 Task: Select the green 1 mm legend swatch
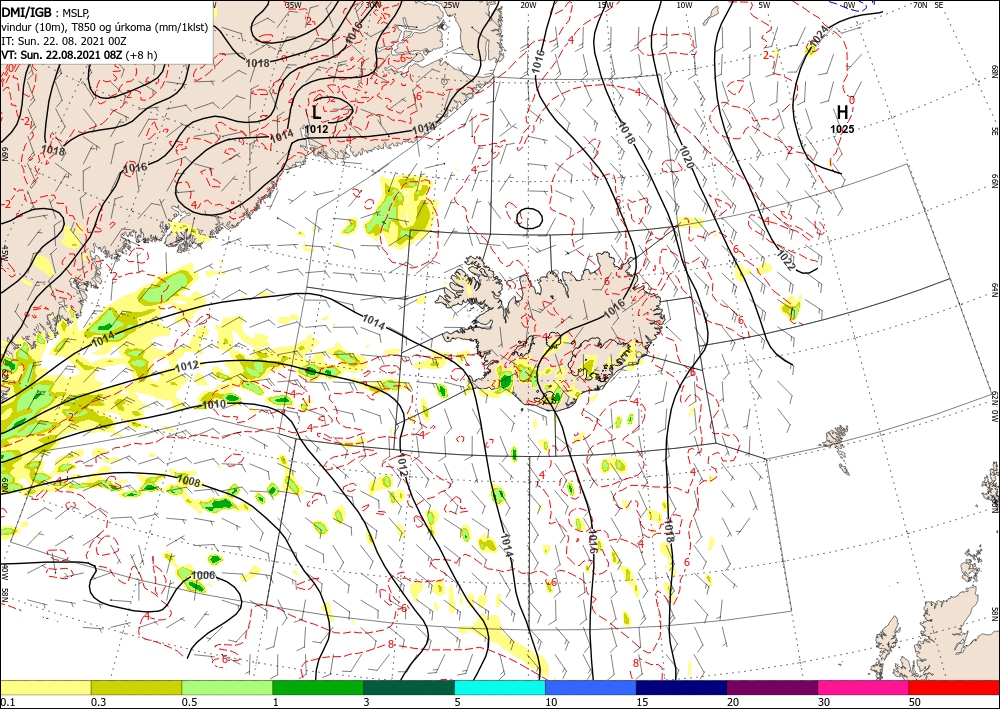(318, 687)
